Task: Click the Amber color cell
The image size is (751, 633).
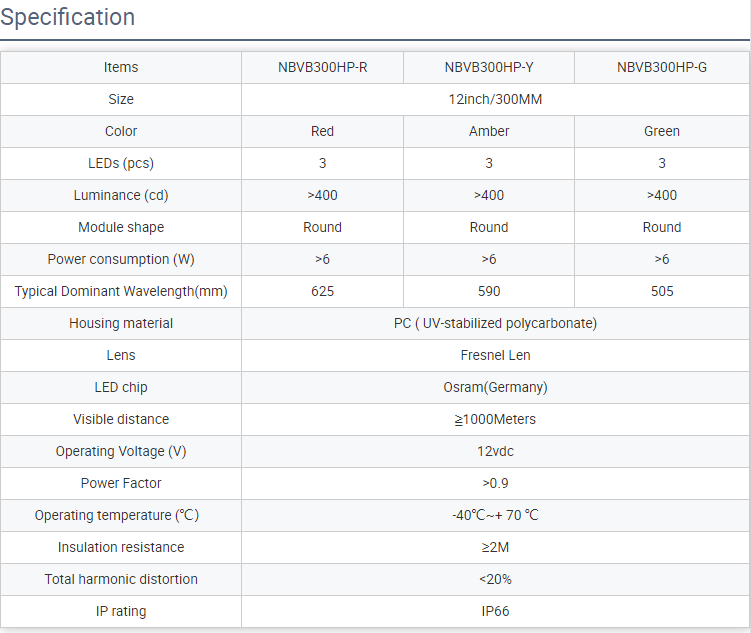Action: (x=489, y=131)
